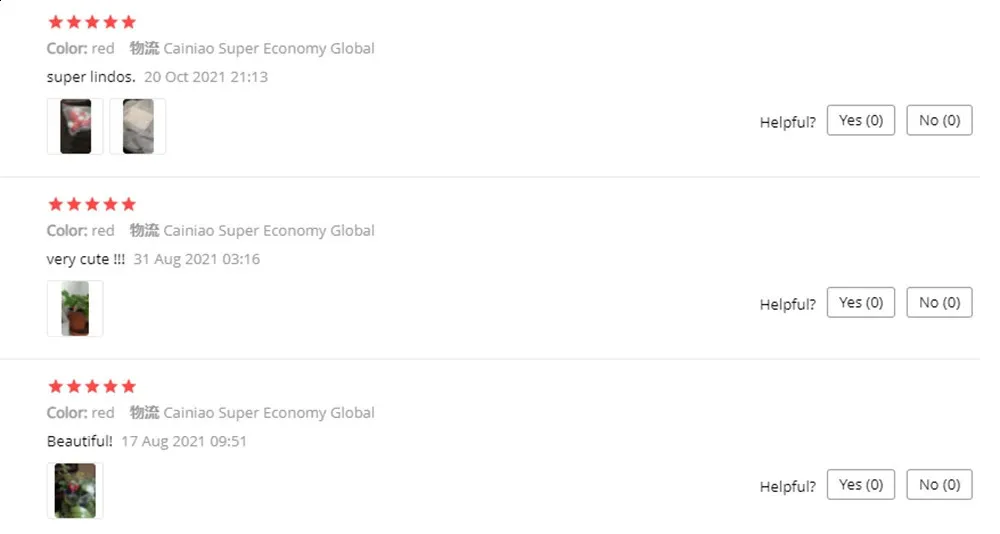
Task: Click the five stars above 'very cute !!!'
Action: (x=92, y=204)
